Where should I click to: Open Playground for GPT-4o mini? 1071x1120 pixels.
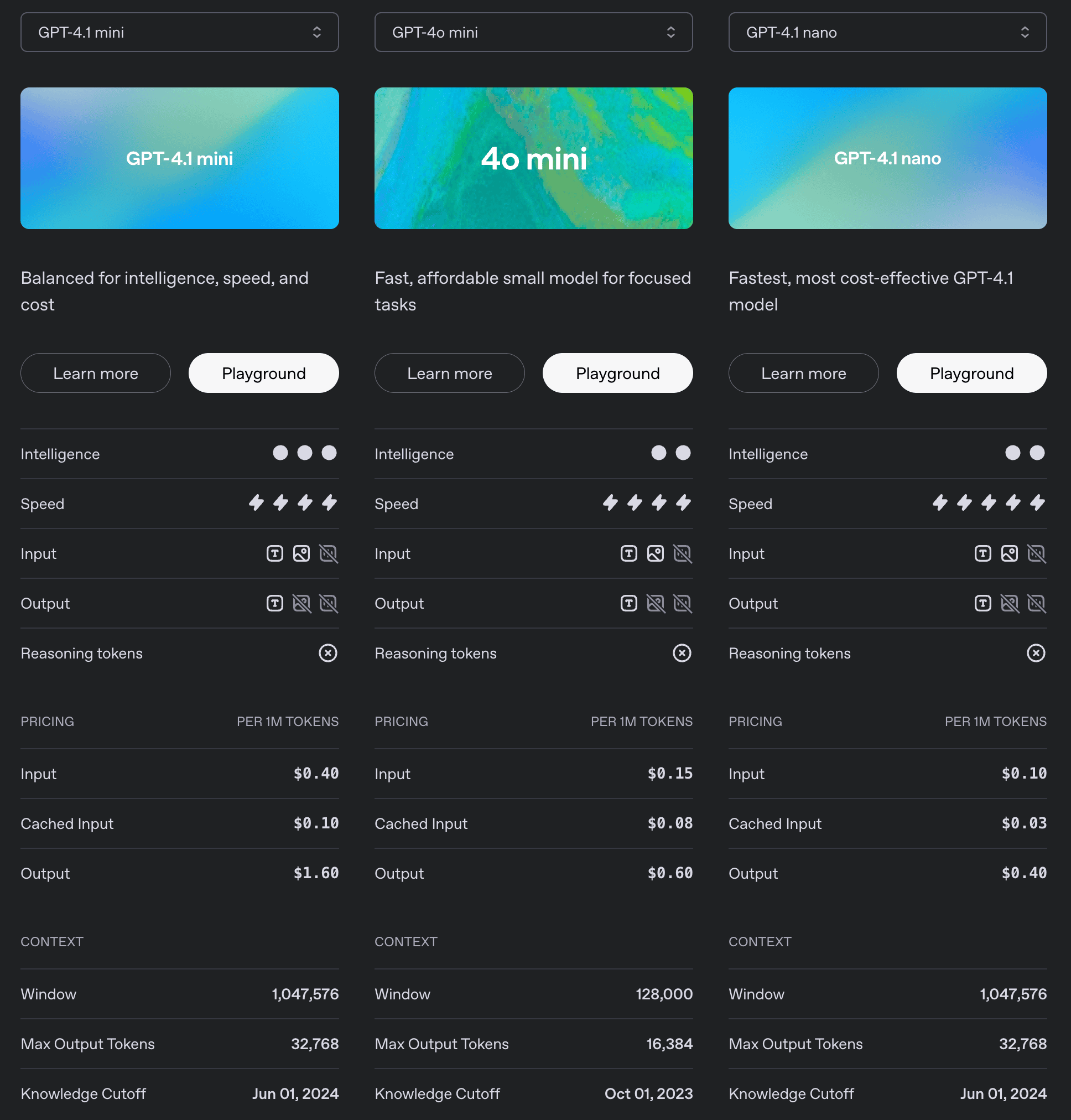tap(617, 373)
